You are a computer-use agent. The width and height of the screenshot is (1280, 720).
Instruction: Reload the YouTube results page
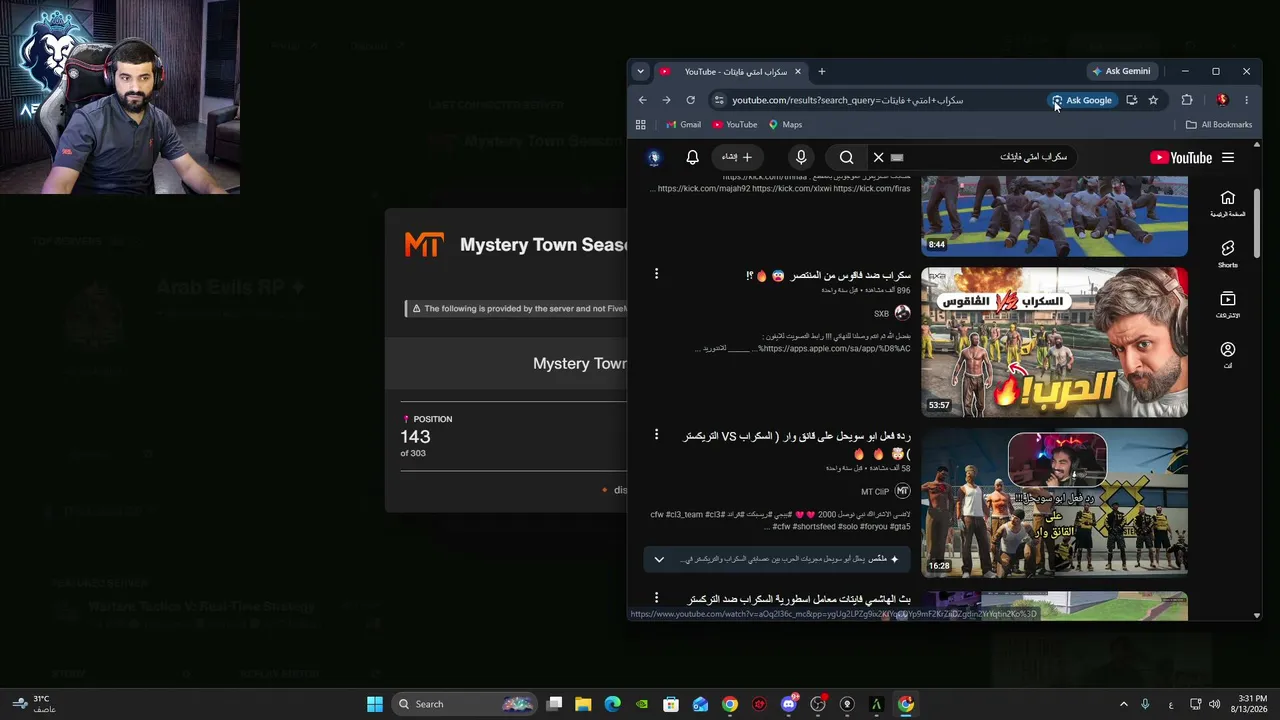690,100
